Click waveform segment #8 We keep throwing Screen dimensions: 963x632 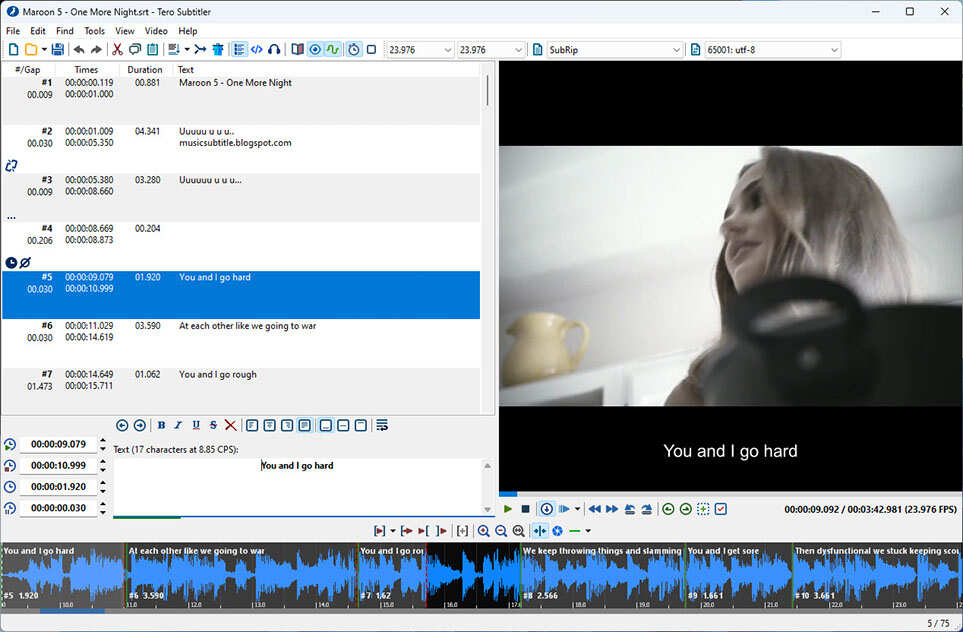click(x=602, y=575)
